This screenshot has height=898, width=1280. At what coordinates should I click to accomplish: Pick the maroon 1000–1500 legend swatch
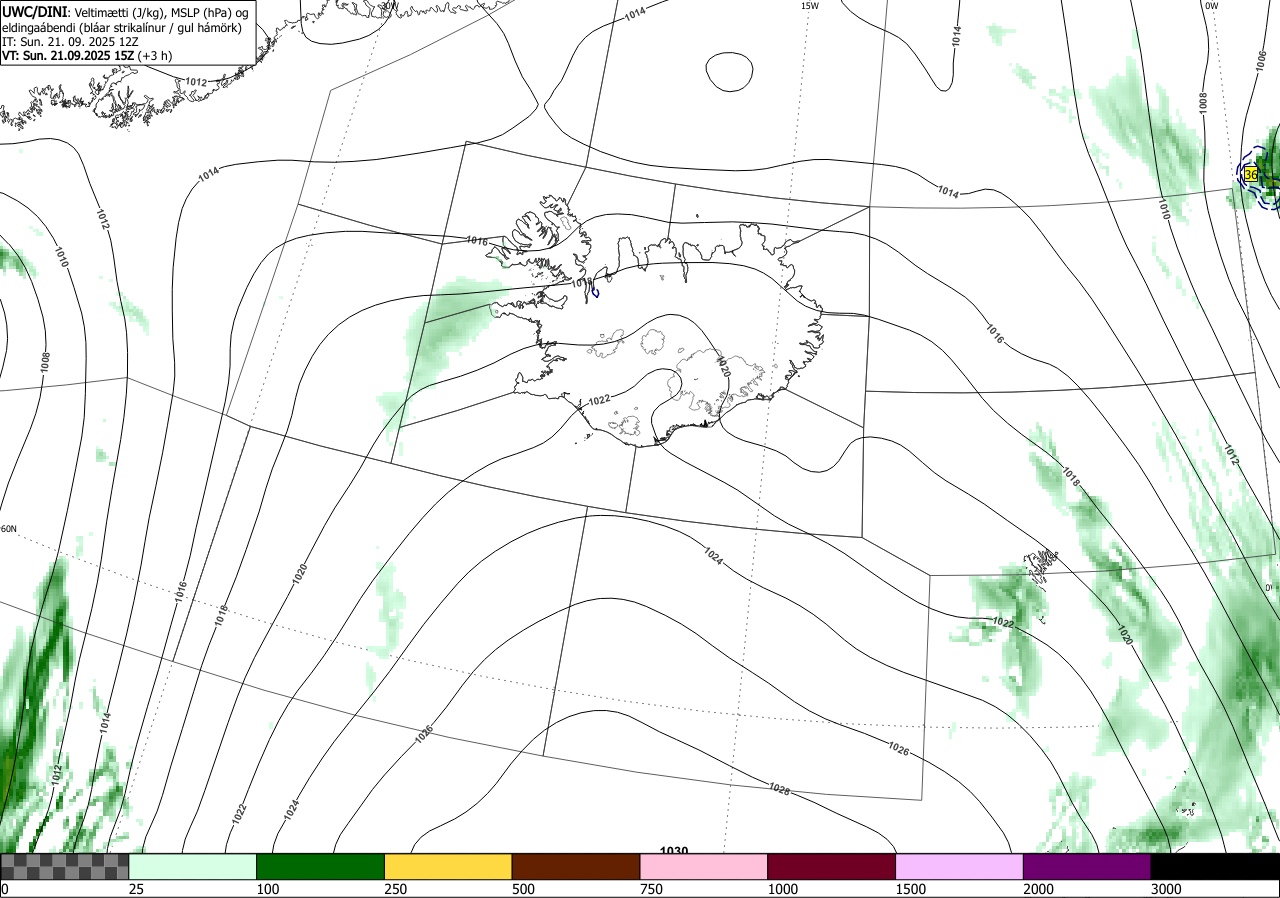click(x=832, y=866)
